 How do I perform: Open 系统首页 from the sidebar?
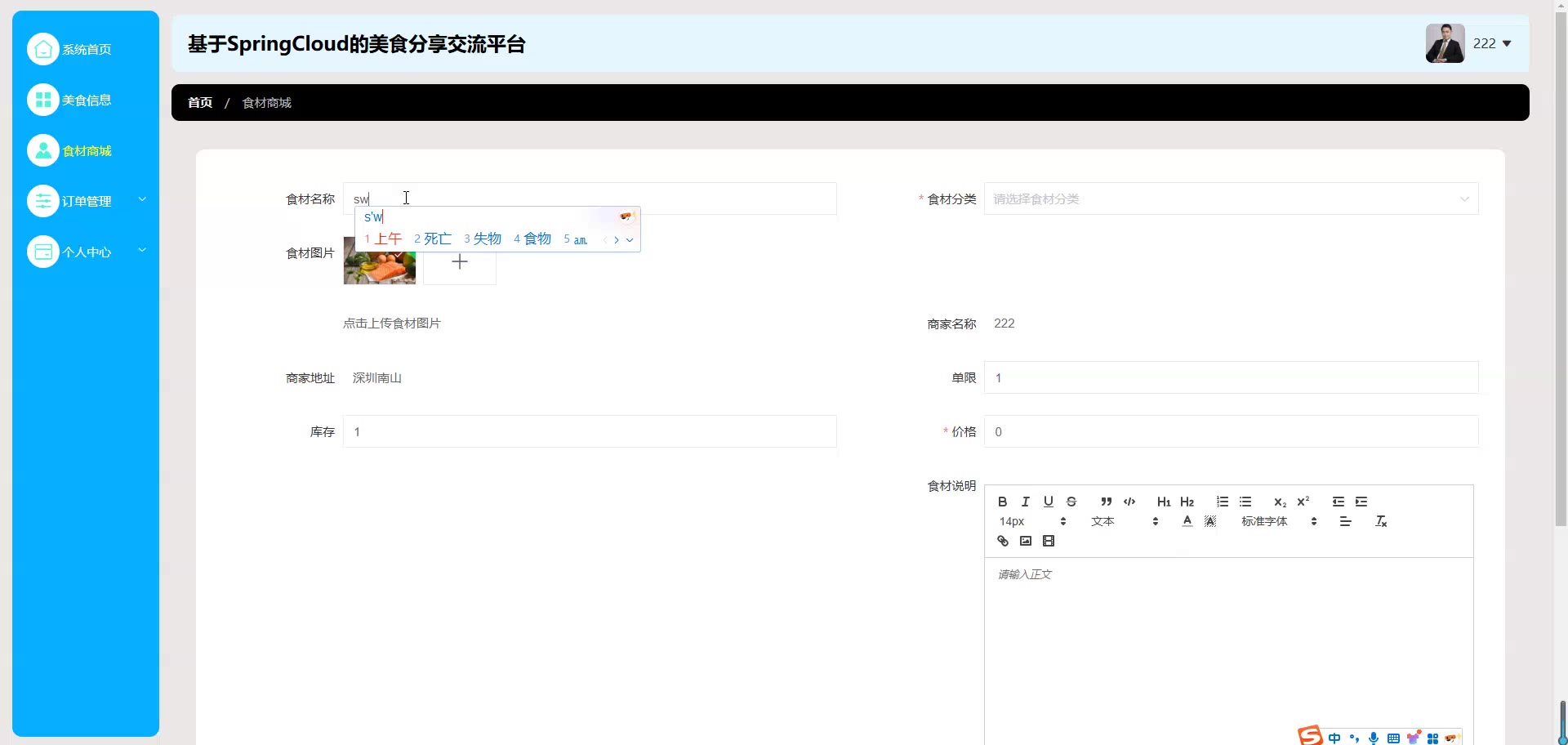pos(86,49)
